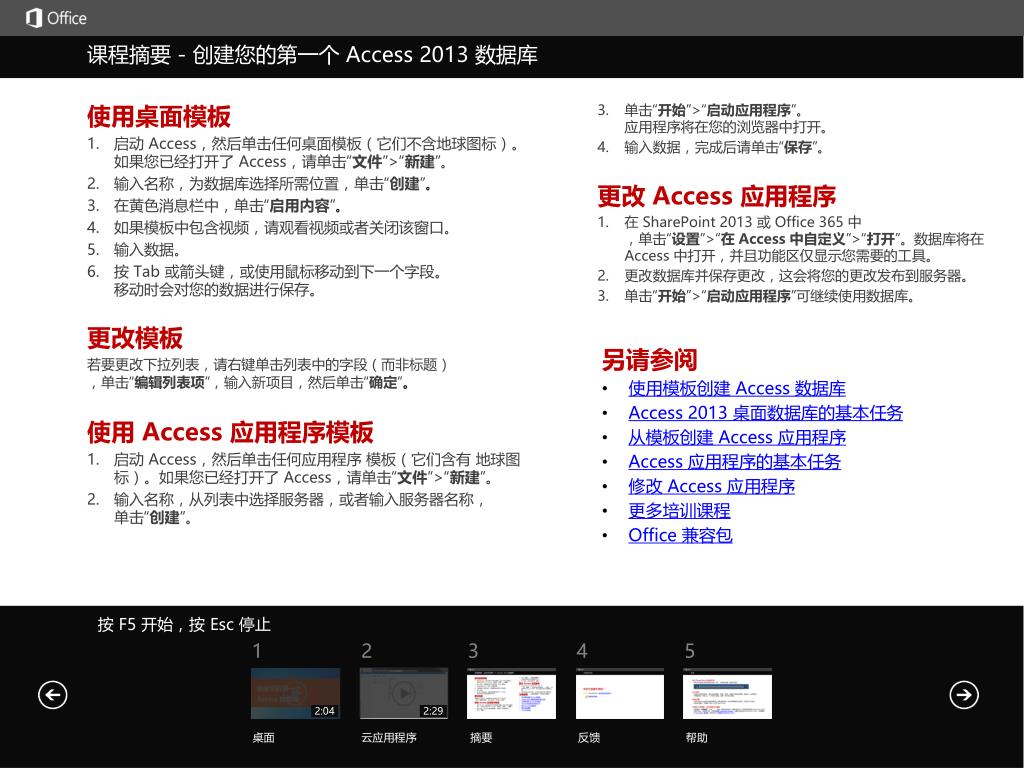Select the 帮助 slide thumbnail

728,694
